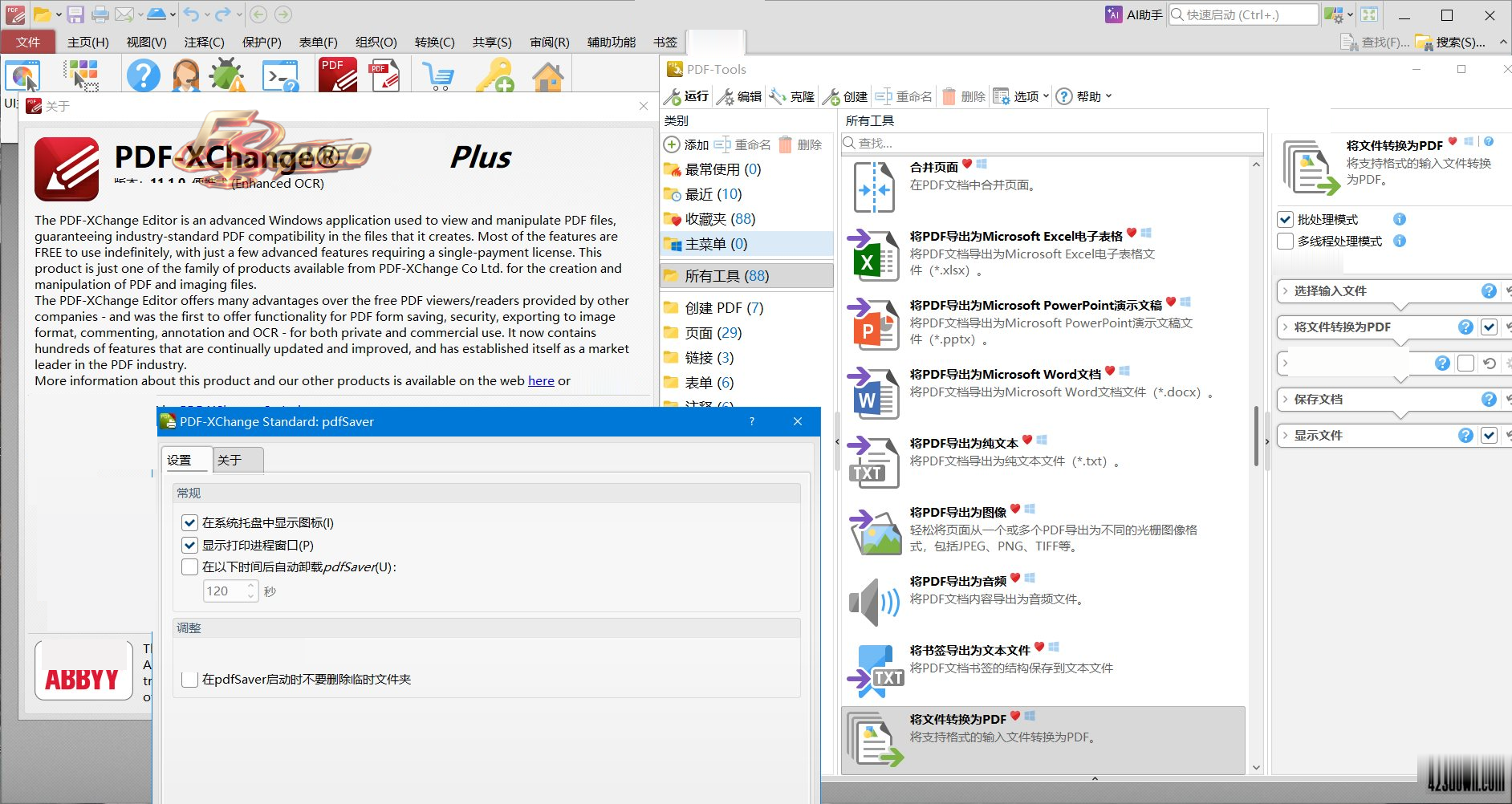Screen dimensions: 1512x804
Task: Select the export to Excel tool icon
Action: (873, 256)
